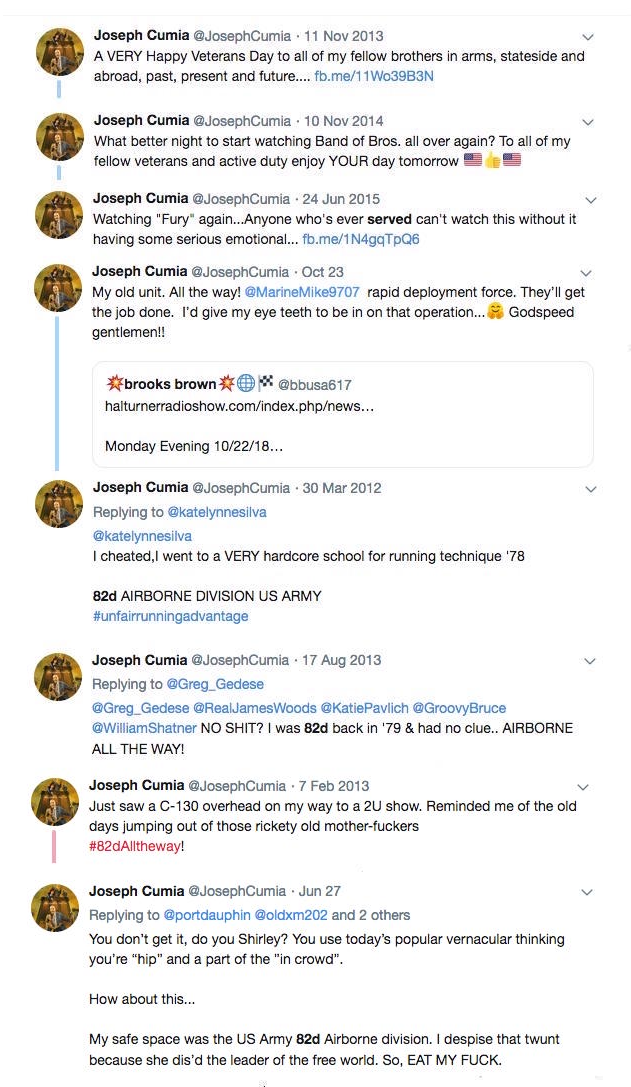This screenshot has width=631, height=1087.
Task: Open the fb.me/1N4gqTpQ6 link
Action: 361,239
